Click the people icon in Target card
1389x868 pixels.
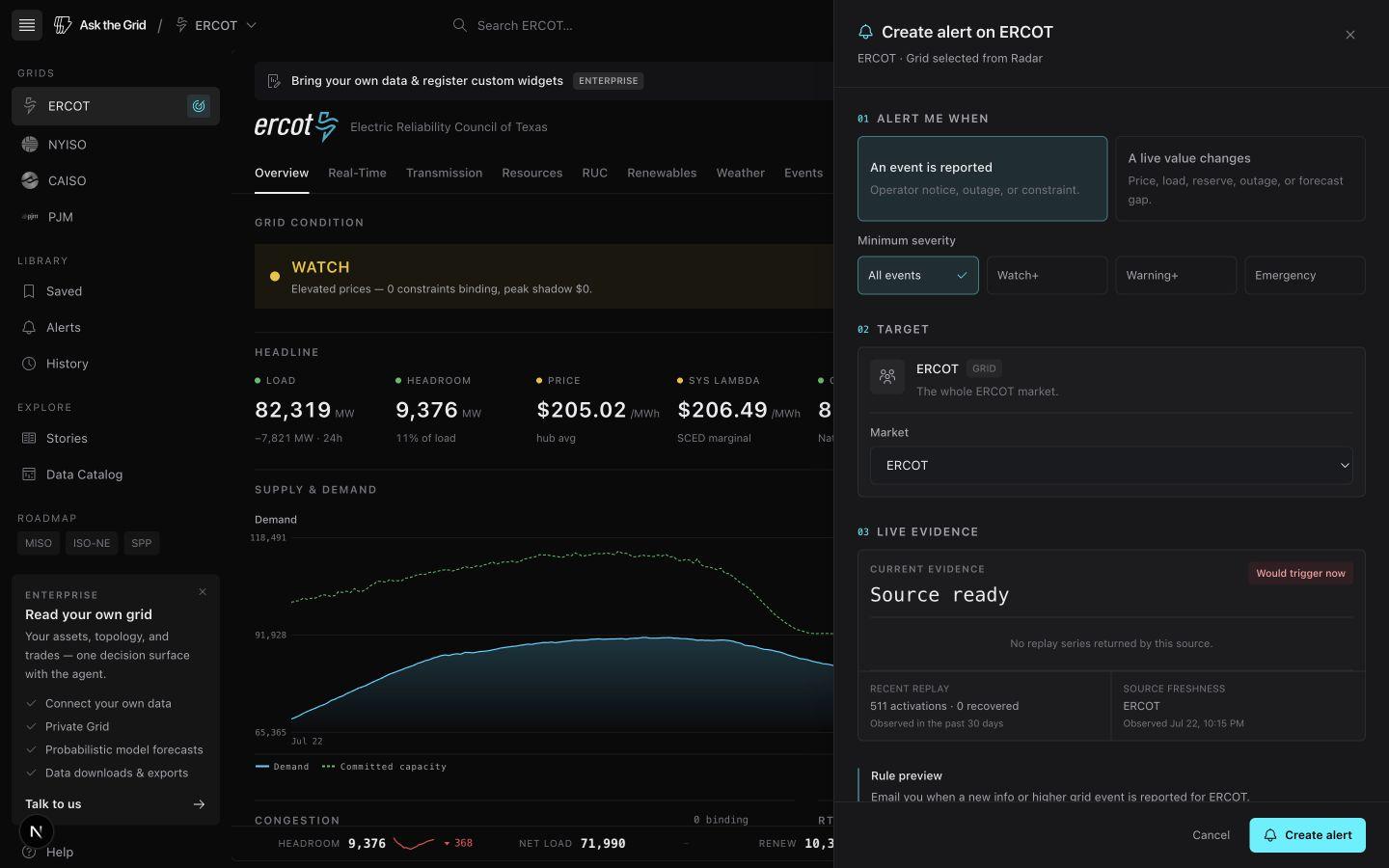point(887,377)
